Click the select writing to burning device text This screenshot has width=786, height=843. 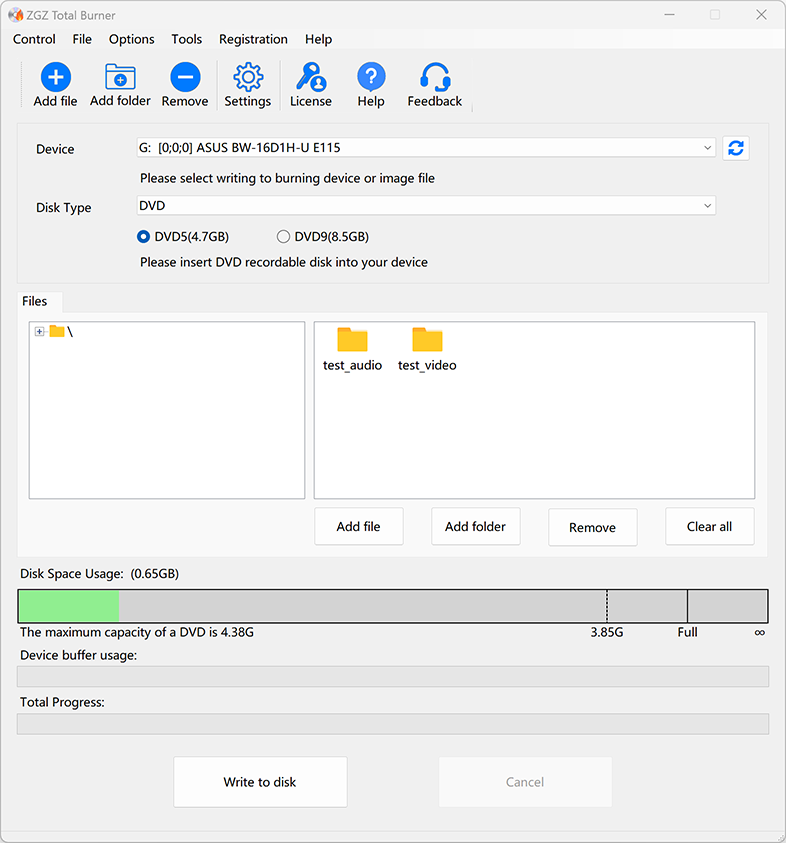point(288,178)
